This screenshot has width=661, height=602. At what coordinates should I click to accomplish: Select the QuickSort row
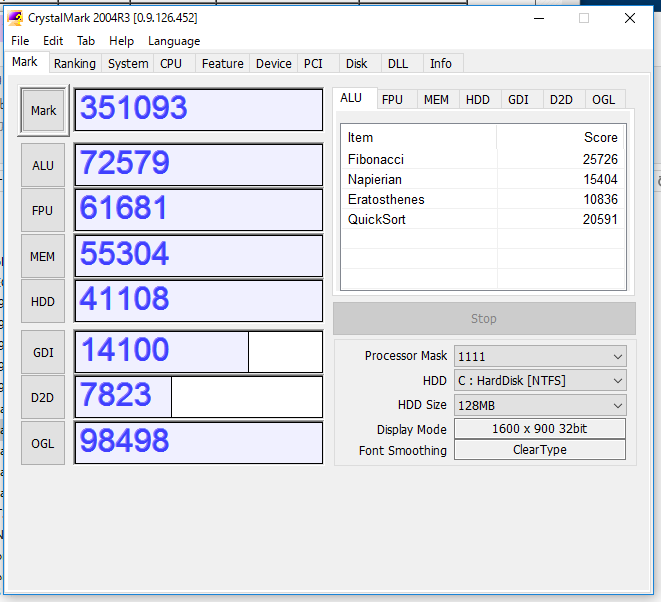(483, 219)
